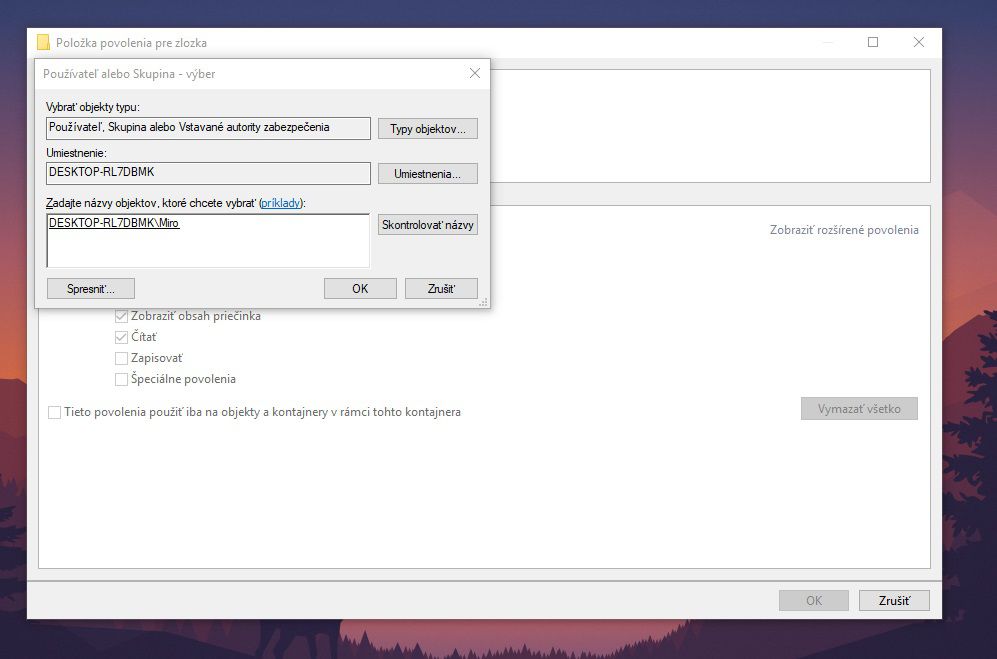Verify names with Skontrolovať názvy
This screenshot has width=997, height=659.
[427, 225]
